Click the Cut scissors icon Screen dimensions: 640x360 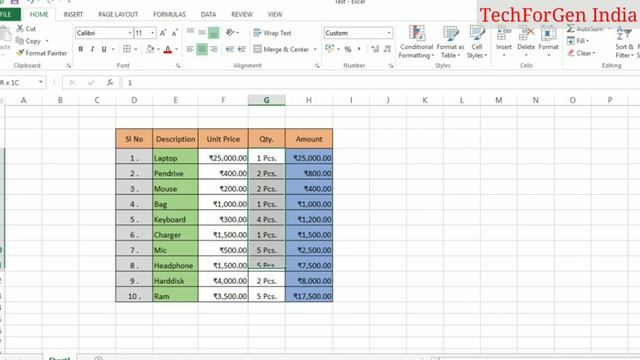coord(20,29)
